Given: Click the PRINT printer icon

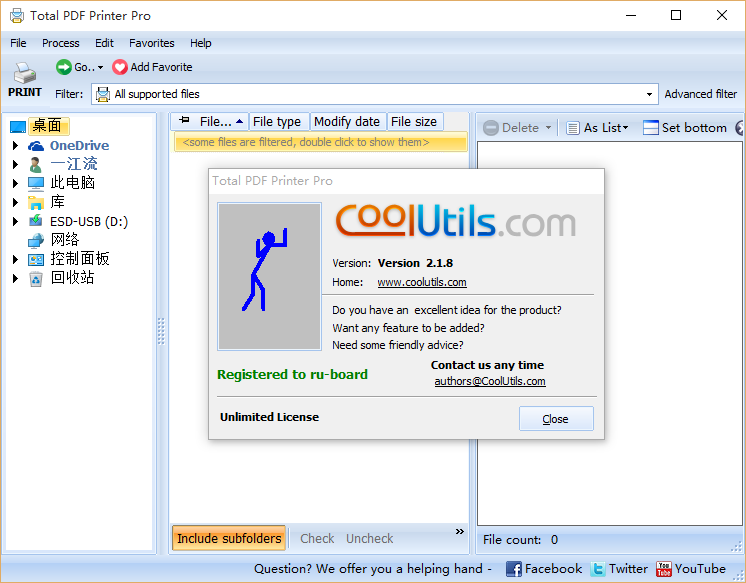Looking at the screenshot, I should (x=25, y=73).
